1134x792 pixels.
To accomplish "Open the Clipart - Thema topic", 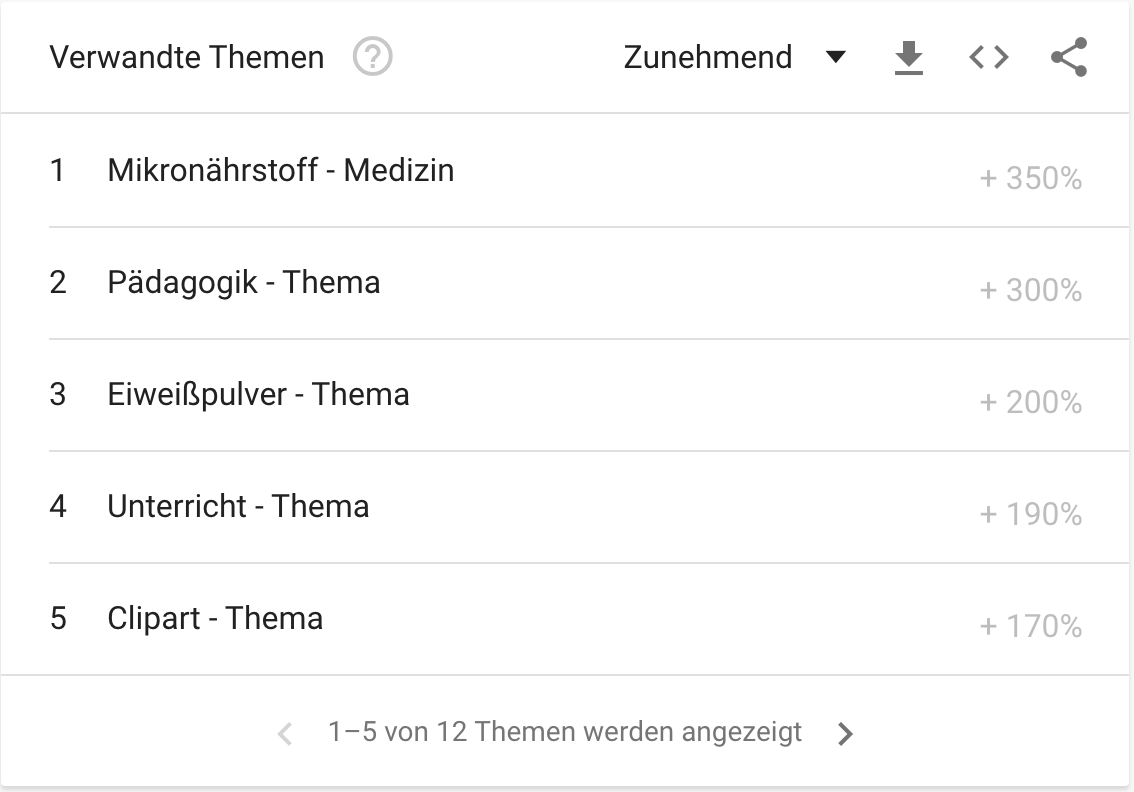I will pyautogui.click(x=215, y=618).
